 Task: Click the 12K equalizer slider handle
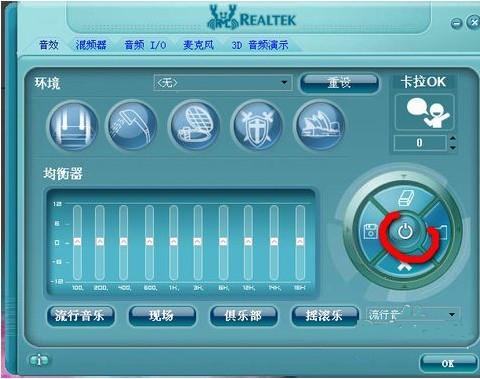click(x=248, y=241)
